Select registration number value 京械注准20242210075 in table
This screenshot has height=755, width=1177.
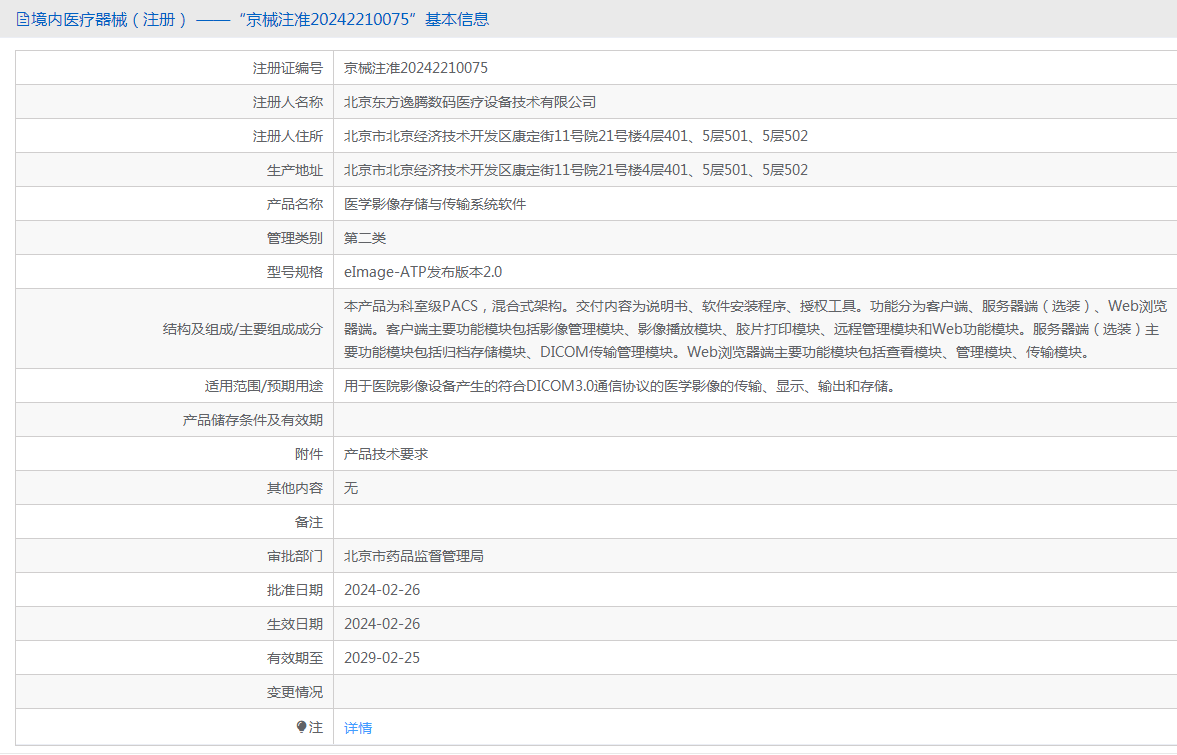tap(416, 68)
